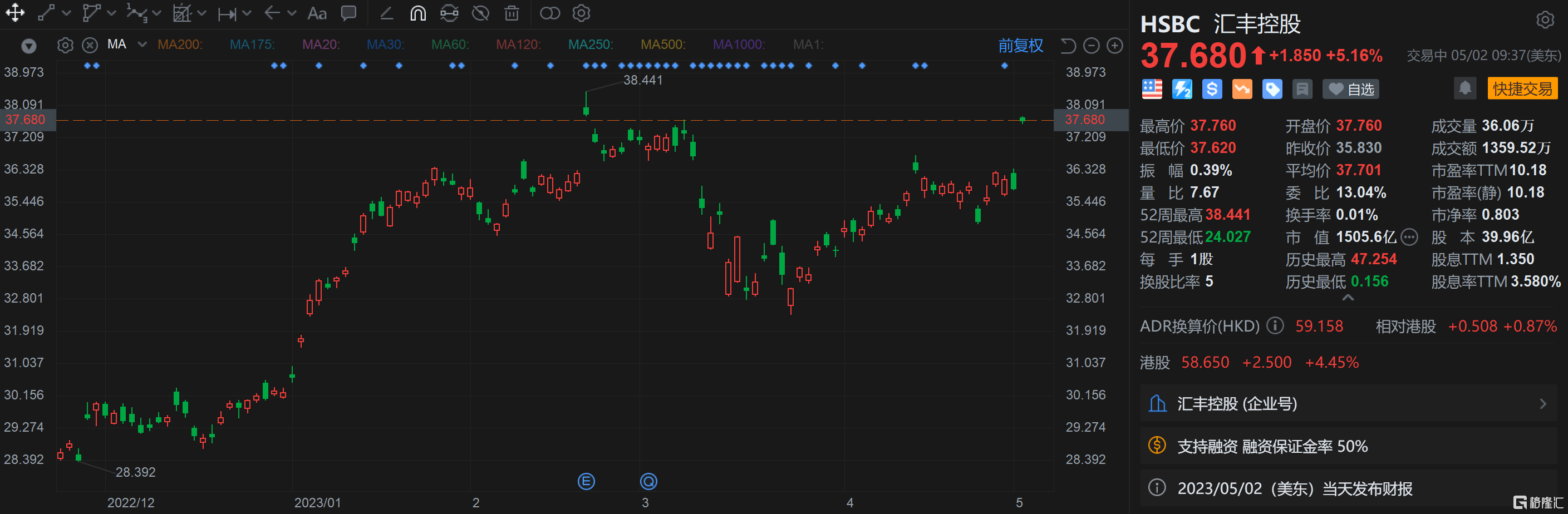
Task: Click the 28.392 low price annotation
Action: click(136, 472)
